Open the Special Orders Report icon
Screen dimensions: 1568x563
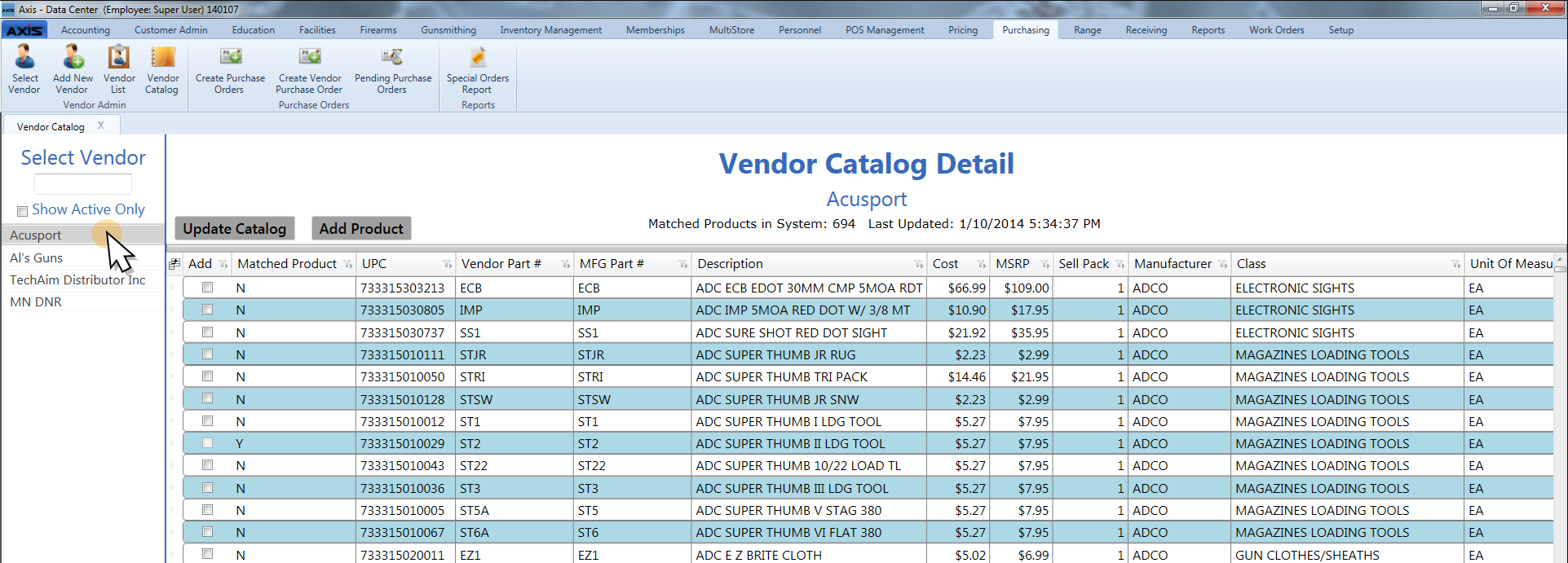click(x=478, y=68)
